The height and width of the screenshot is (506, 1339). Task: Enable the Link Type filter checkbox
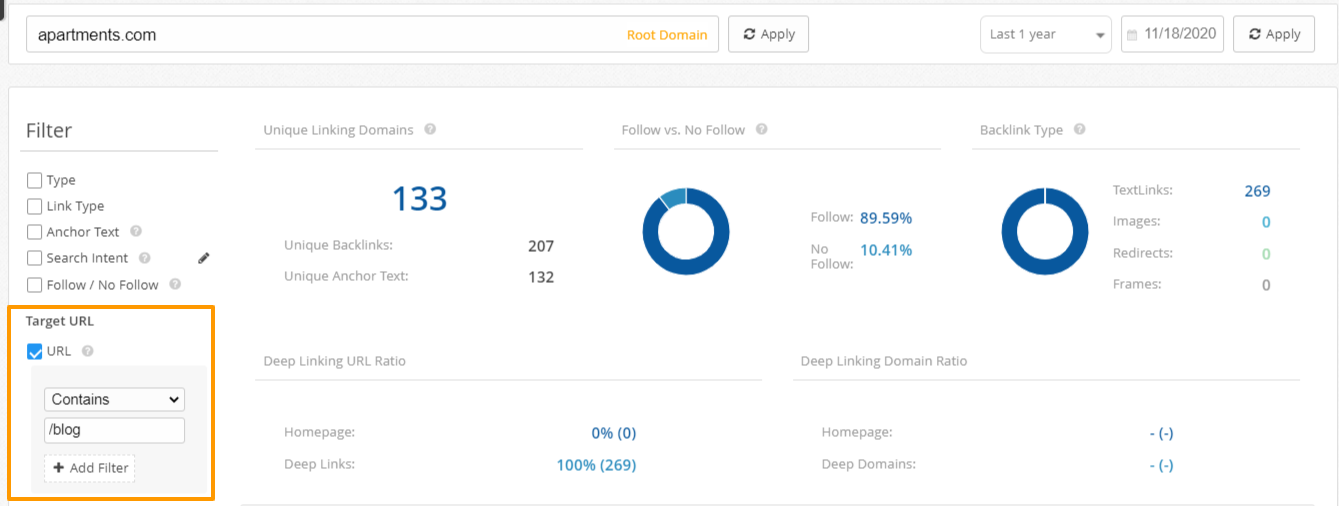coord(34,206)
